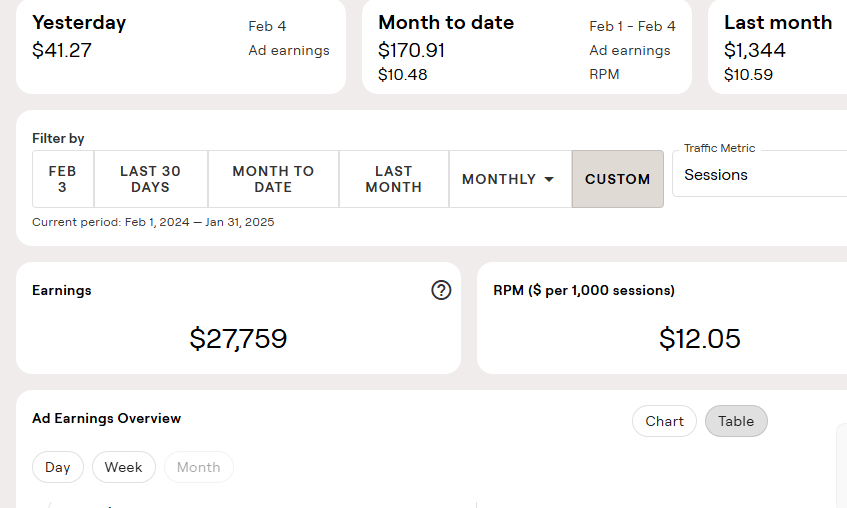847x508 pixels.
Task: Select the Week granularity pill
Action: 124,467
